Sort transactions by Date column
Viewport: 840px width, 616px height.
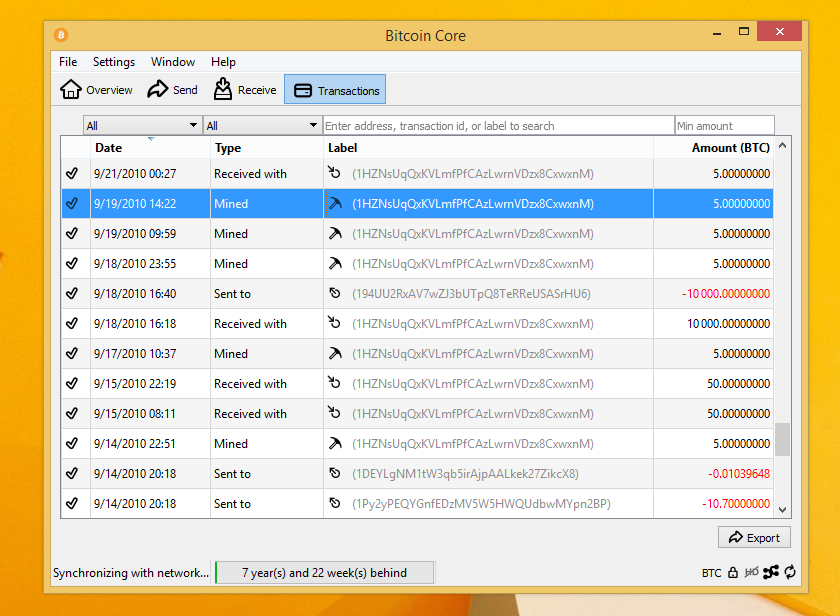(150, 147)
